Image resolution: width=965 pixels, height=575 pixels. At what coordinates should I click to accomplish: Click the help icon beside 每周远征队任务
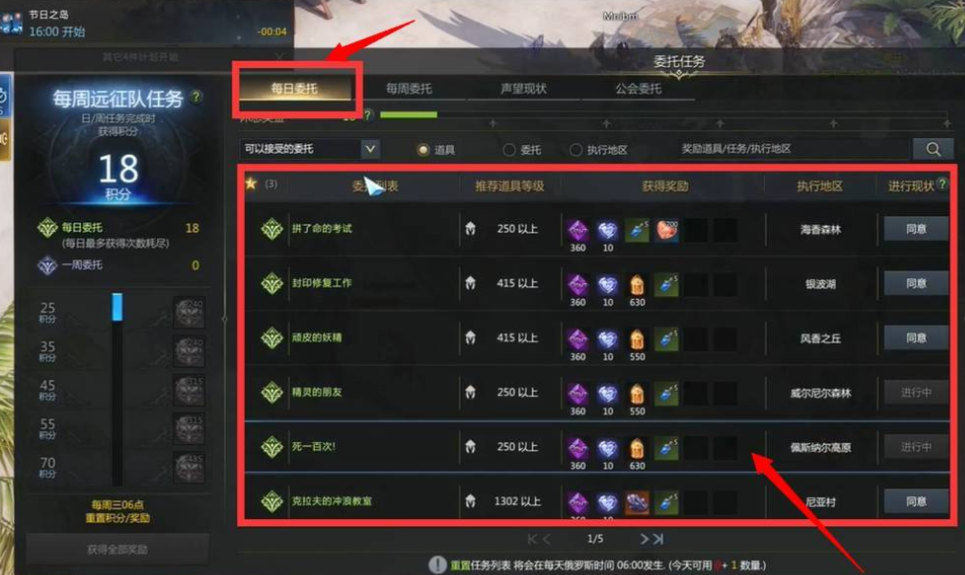pos(196,97)
